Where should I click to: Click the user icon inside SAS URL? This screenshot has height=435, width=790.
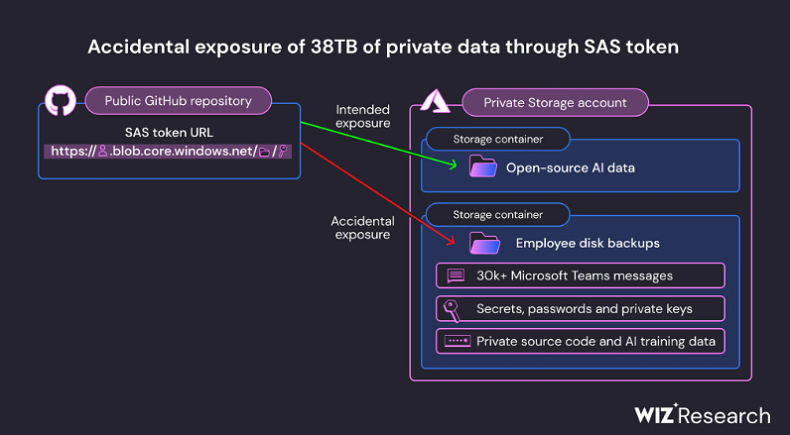pos(101,152)
